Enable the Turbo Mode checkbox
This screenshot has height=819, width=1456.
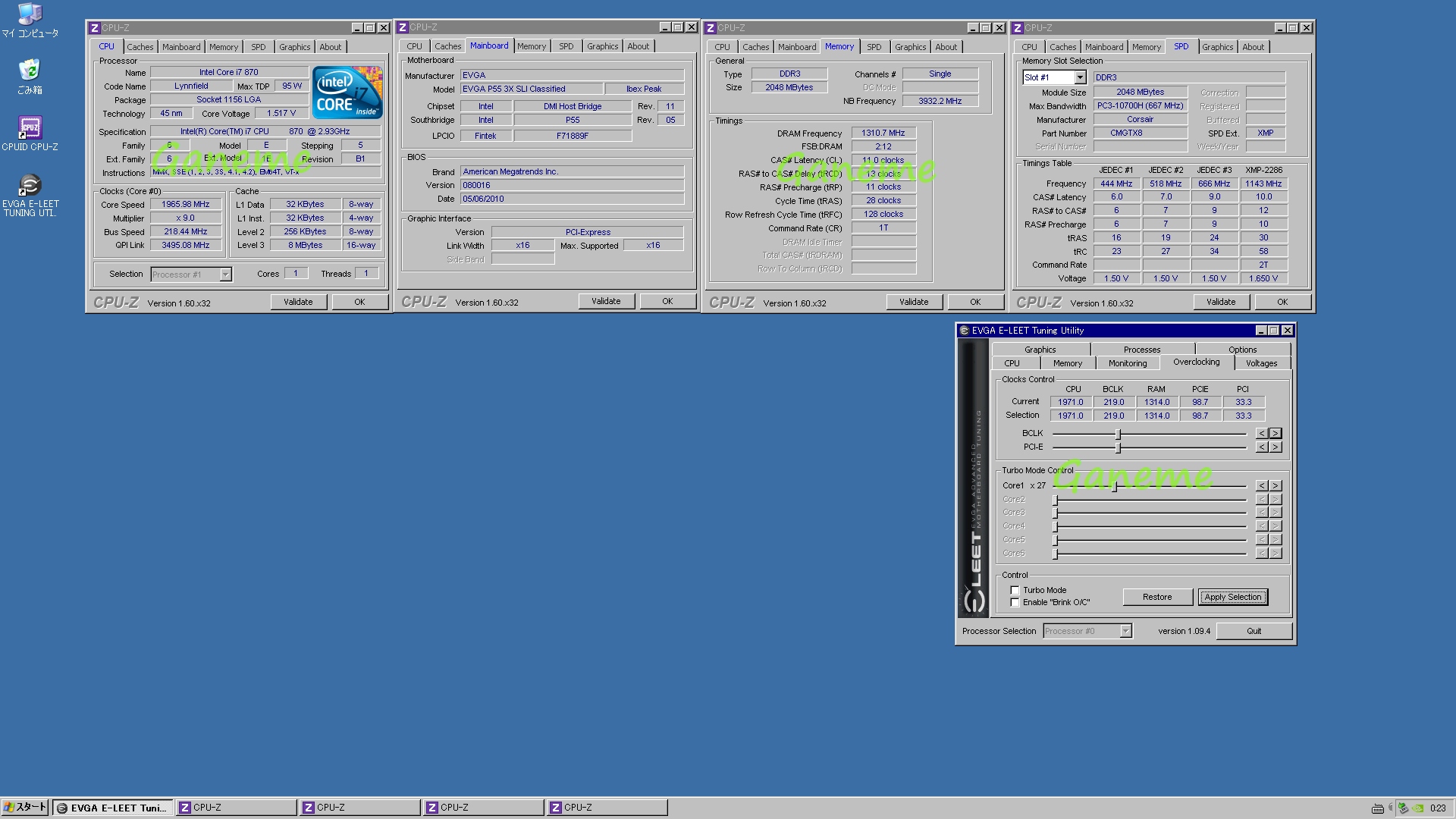click(1015, 590)
